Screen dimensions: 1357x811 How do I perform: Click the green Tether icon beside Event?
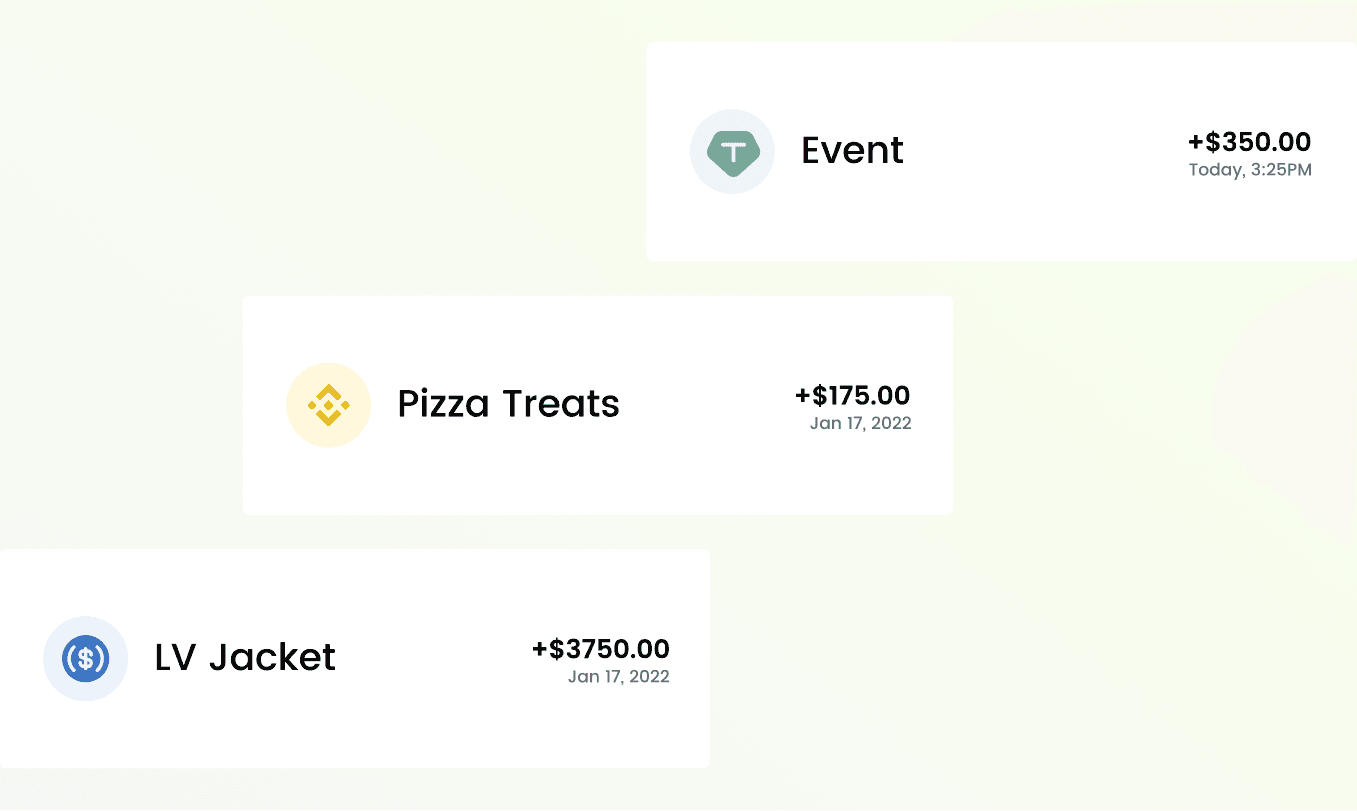pos(732,151)
